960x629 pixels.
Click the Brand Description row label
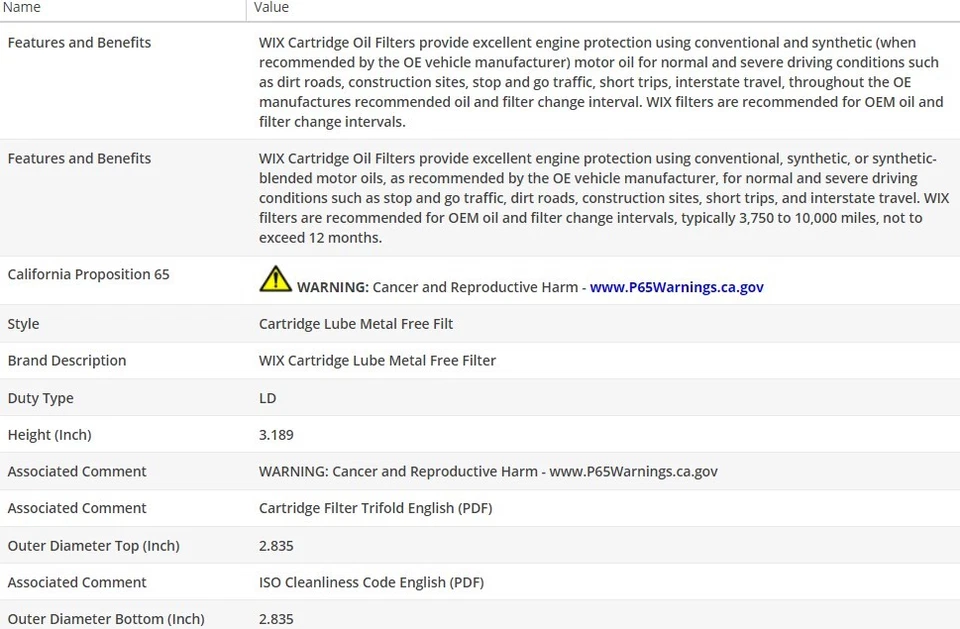tap(67, 361)
